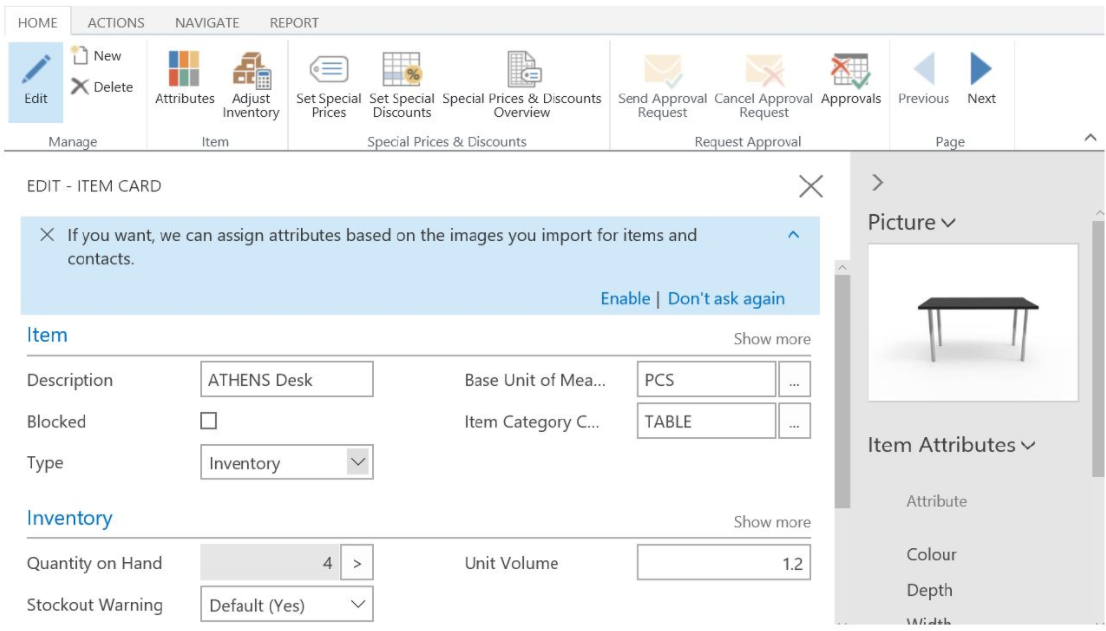Open Set Special Discounts
Viewport: 1106px width, 631px height.
(x=402, y=85)
